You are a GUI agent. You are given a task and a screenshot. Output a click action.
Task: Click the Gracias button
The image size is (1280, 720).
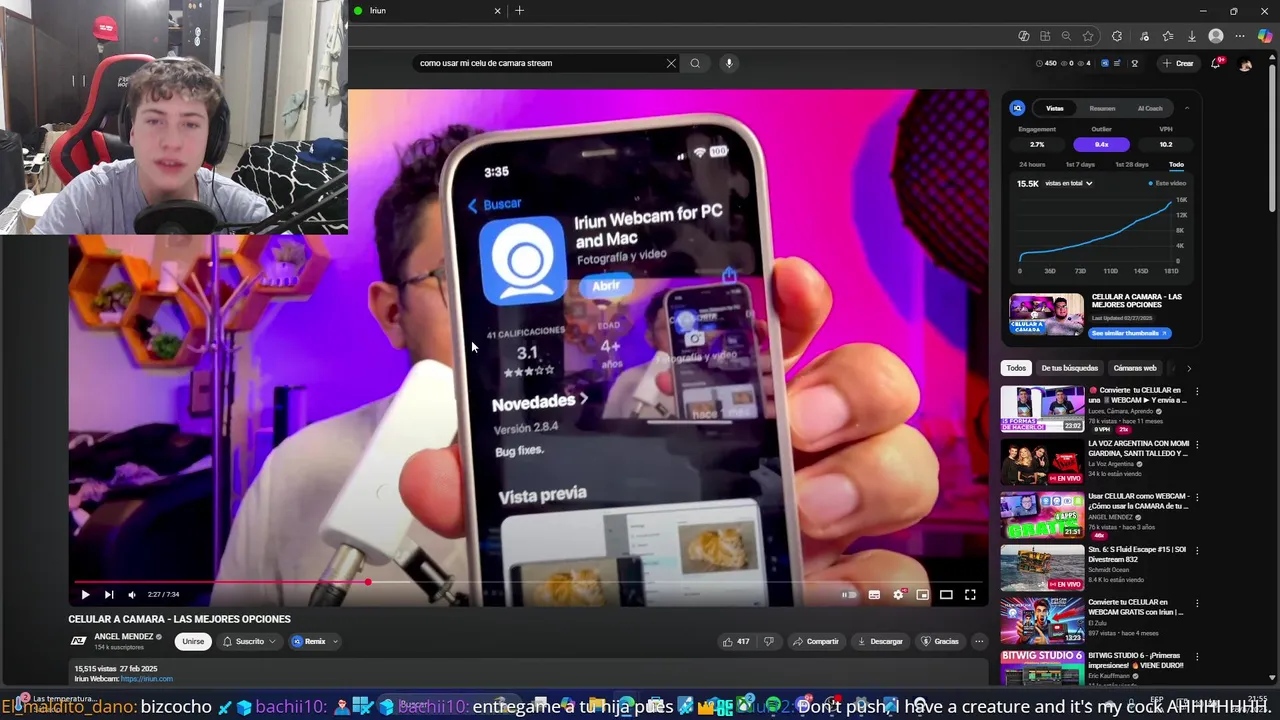click(940, 641)
